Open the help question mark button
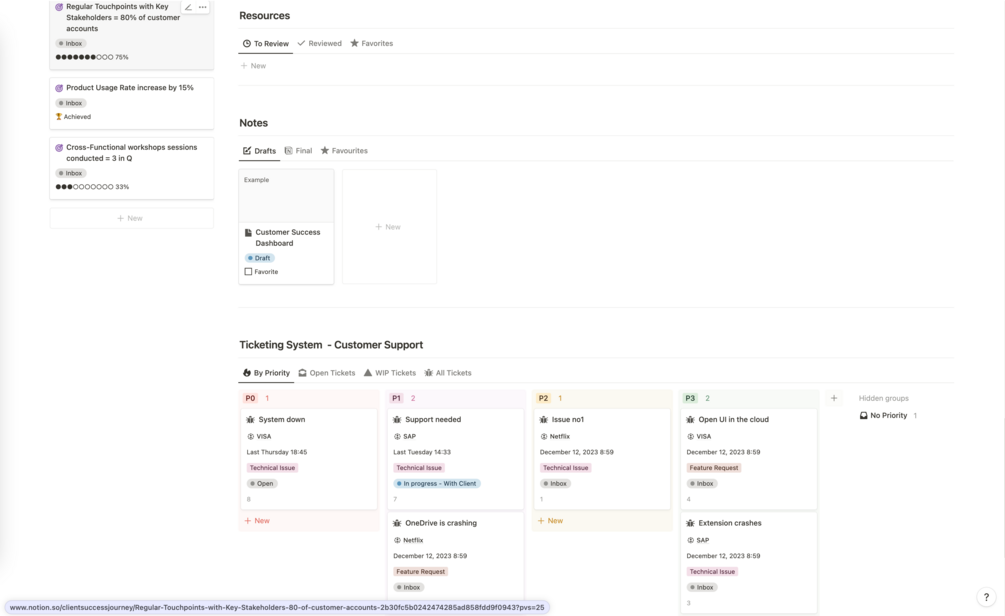Image resolution: width=1005 pixels, height=616 pixels. (986, 597)
